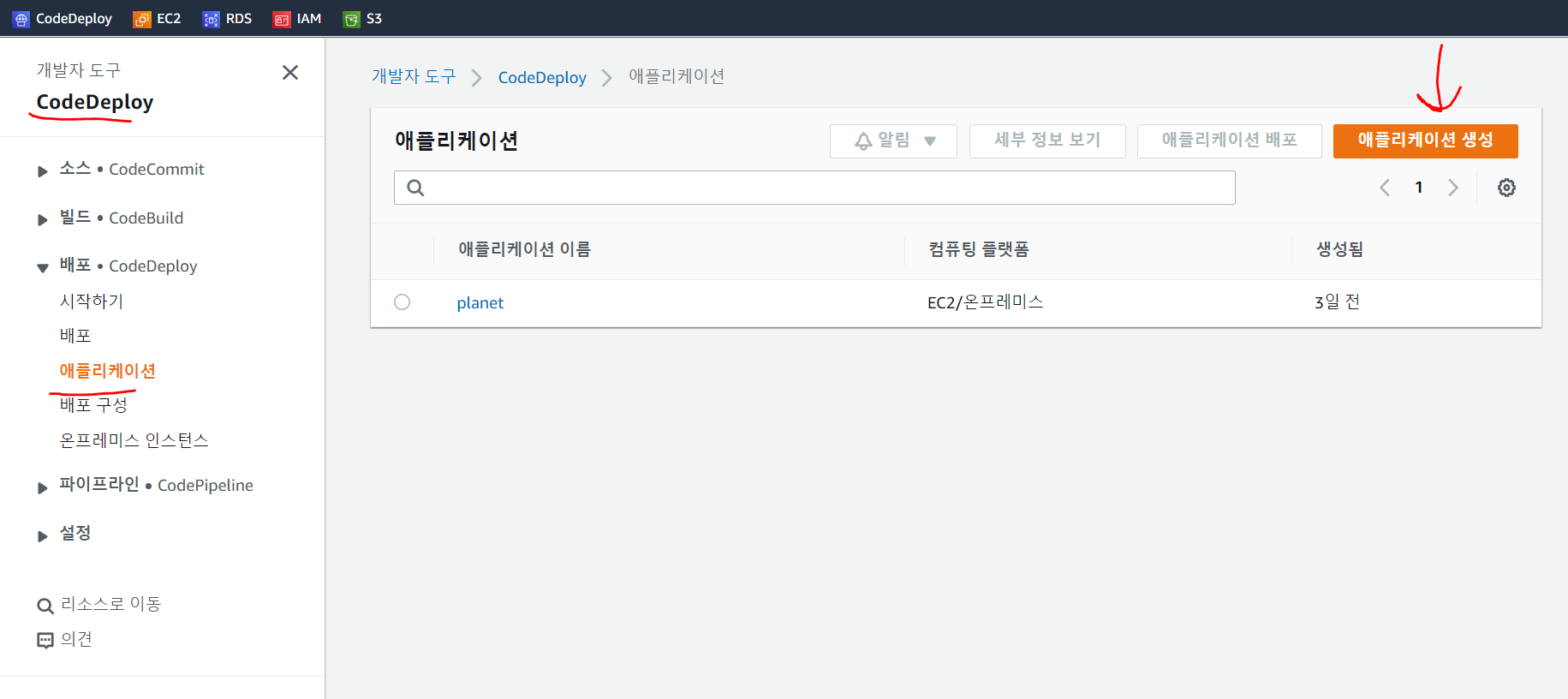Screen dimensions: 1568x699
Task: Click the bell icon on 알림 button
Action: click(863, 141)
